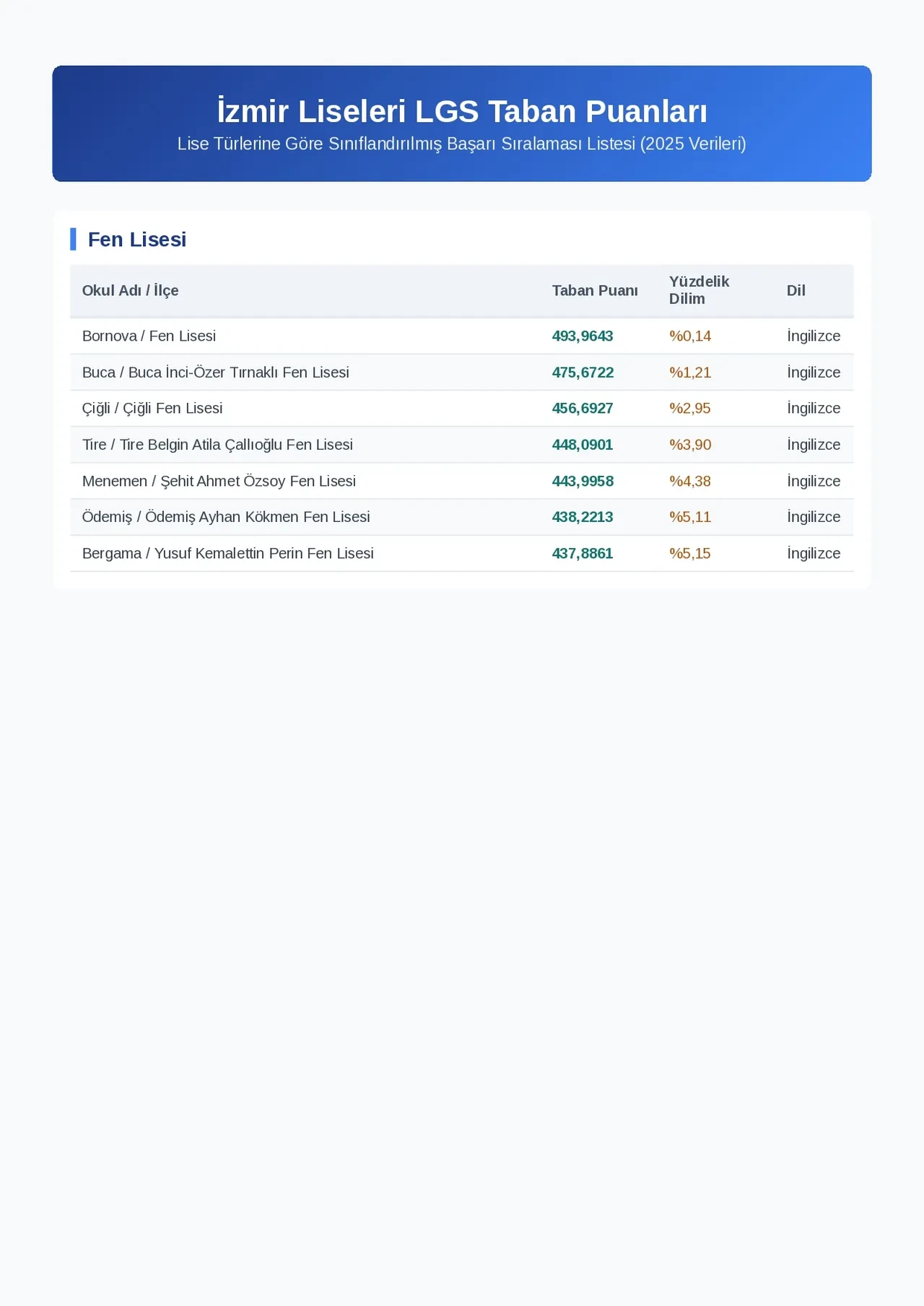This screenshot has width=924, height=1306.
Task: Click the Okul Adı / İlçe column header
Action: 130,290
